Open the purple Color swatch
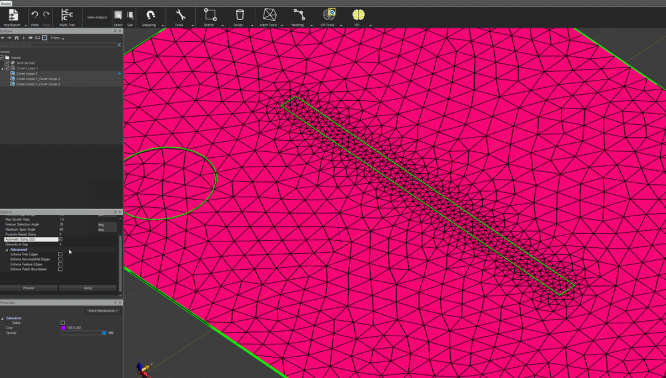This screenshot has width=666, height=378. [x=63, y=328]
